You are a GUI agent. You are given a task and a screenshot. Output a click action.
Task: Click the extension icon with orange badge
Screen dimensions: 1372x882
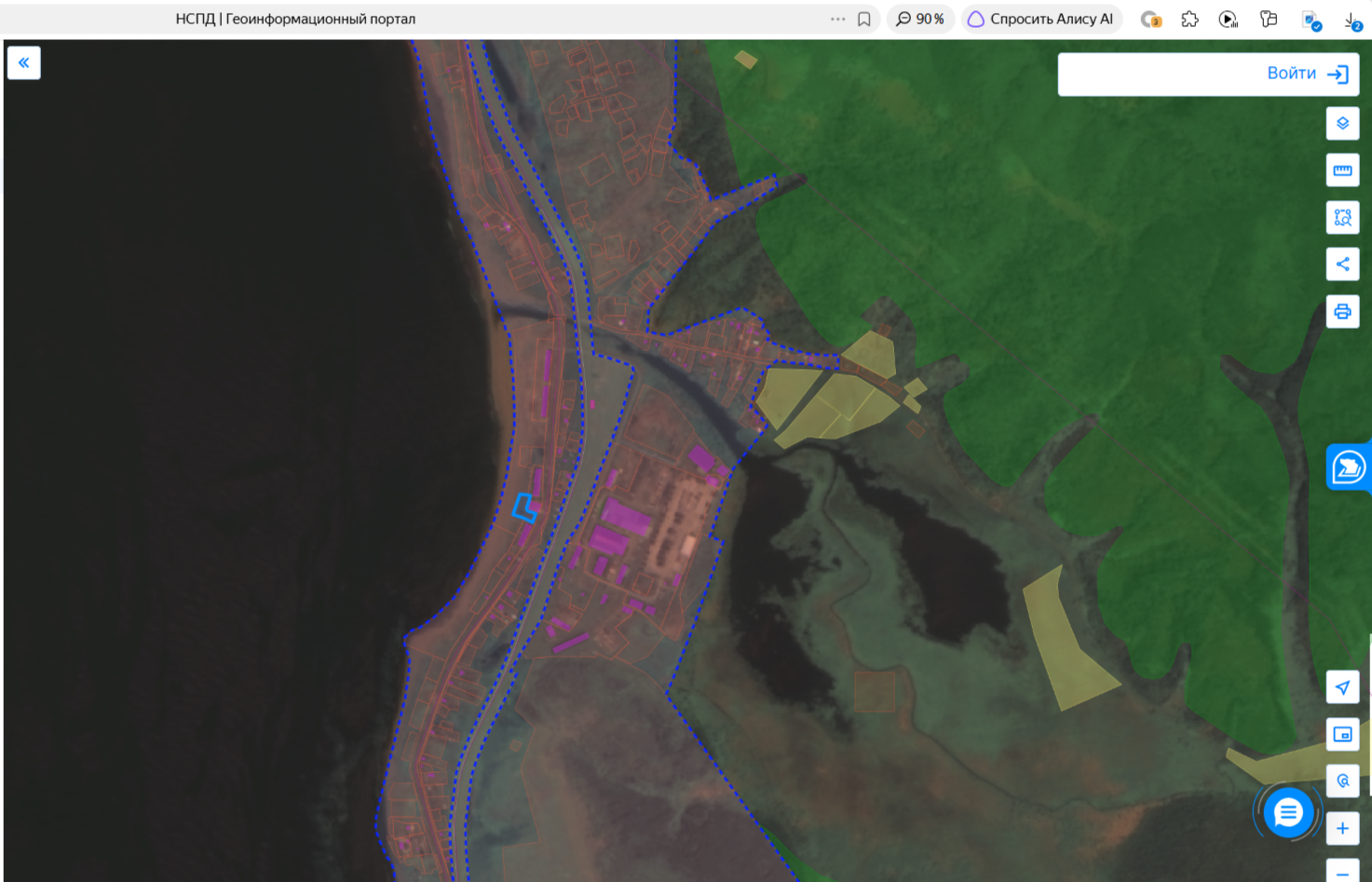[1151, 20]
